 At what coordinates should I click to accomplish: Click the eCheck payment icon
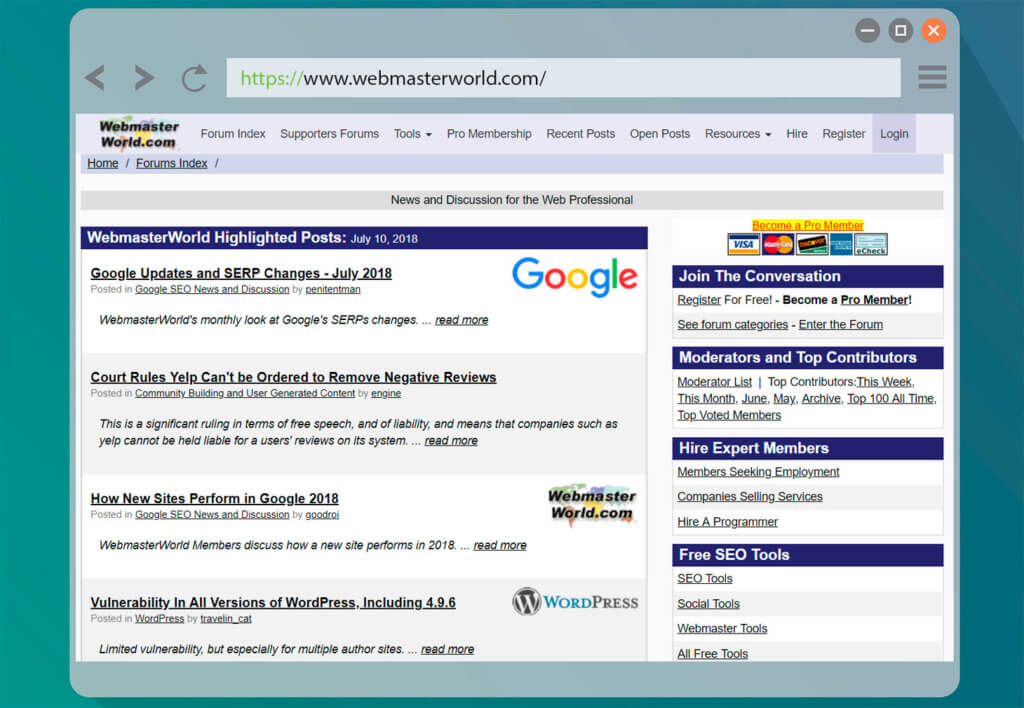tap(870, 244)
